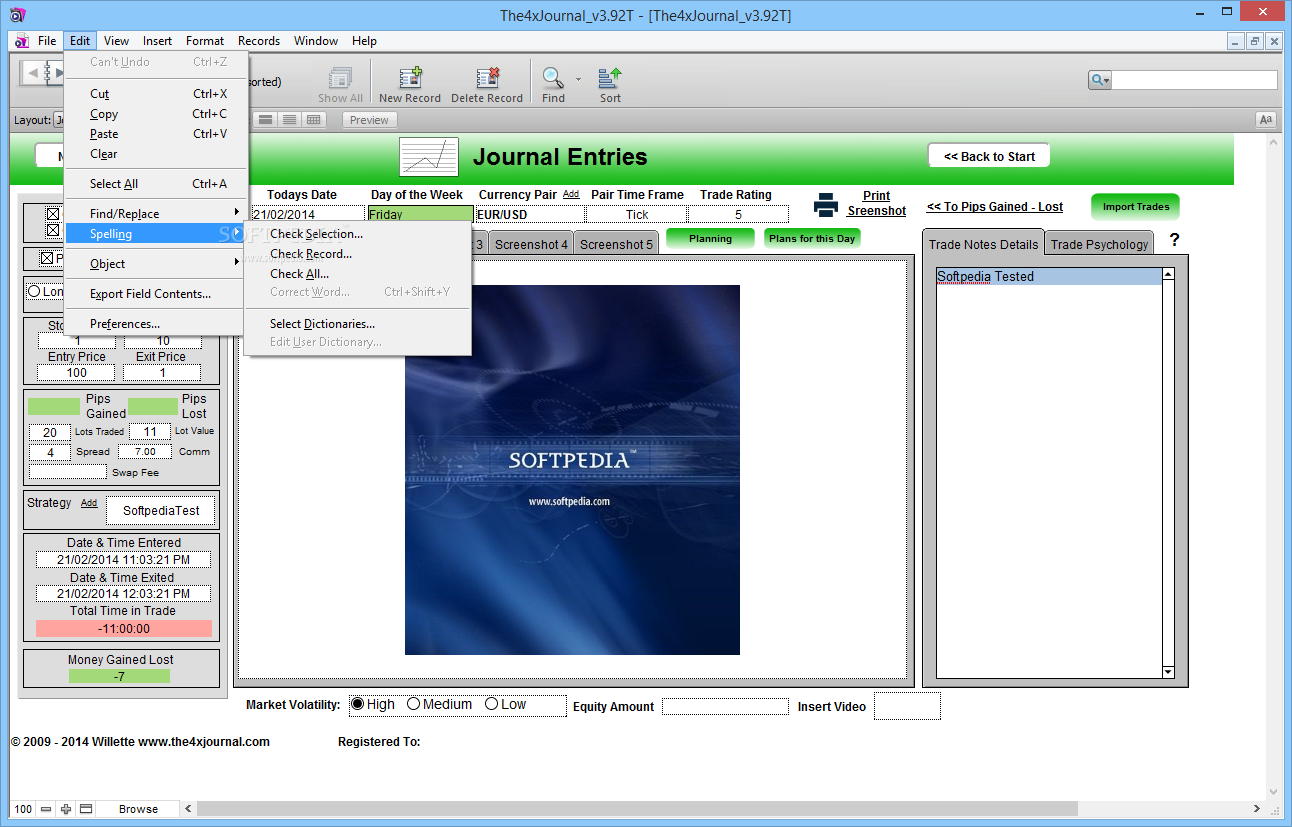Screen dimensions: 1292x827
Task: Click the Aa formatting bar icon
Action: 1266,120
